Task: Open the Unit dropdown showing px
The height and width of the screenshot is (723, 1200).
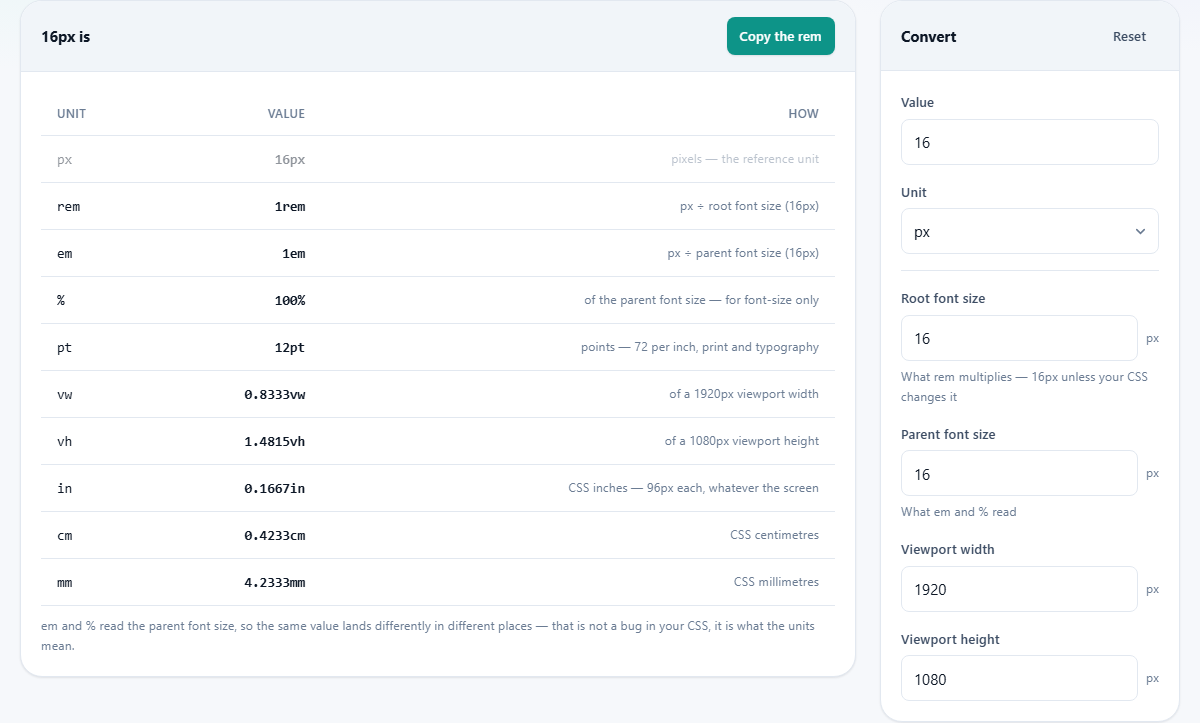Action: (x=1029, y=231)
